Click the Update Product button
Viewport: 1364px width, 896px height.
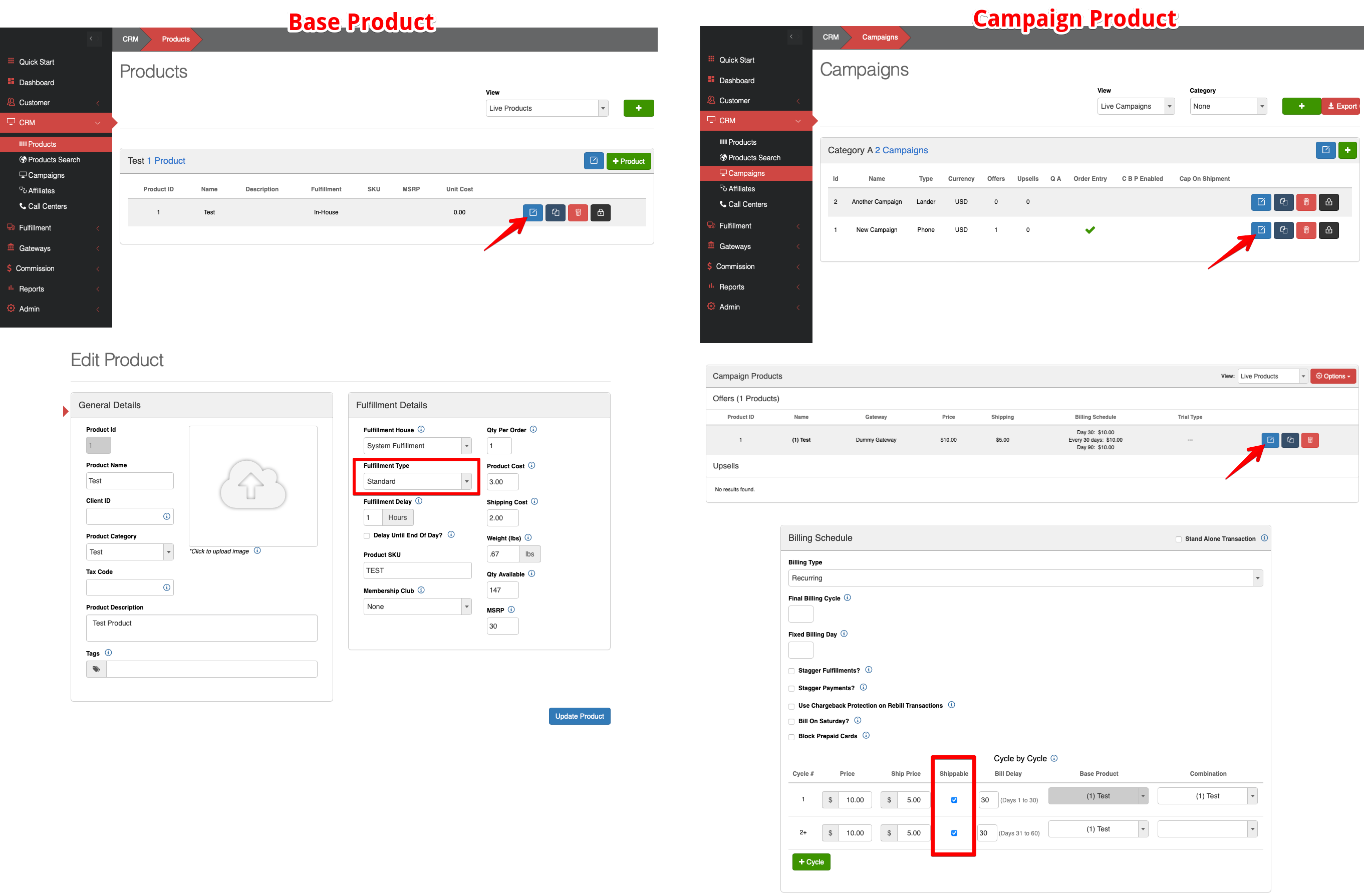click(x=579, y=716)
